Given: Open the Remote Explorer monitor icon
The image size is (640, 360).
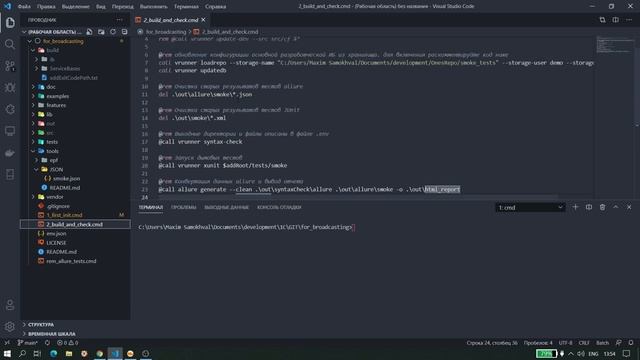Looking at the screenshot, I should coord(10,131).
